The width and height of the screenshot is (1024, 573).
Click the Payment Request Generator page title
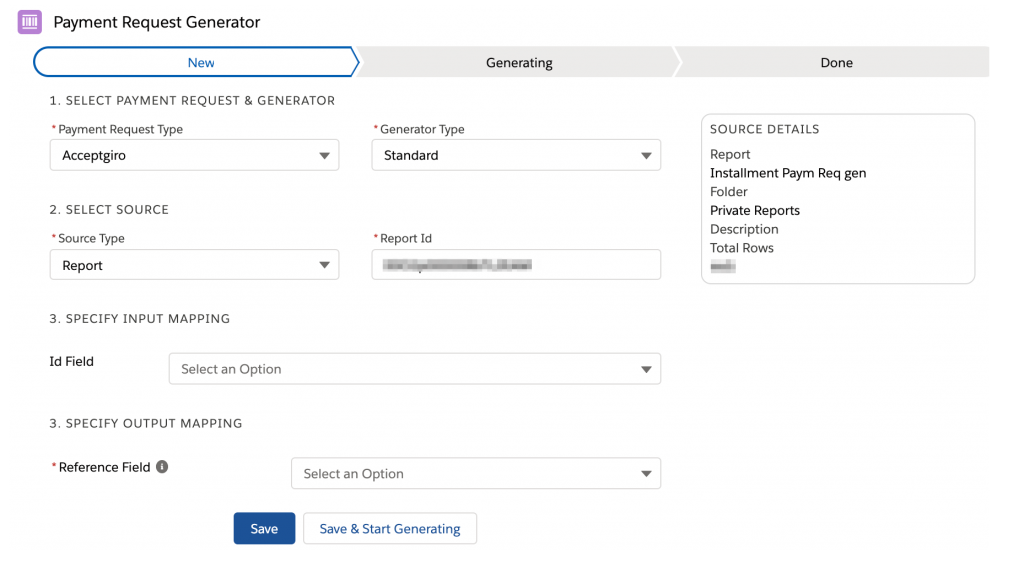(x=156, y=22)
